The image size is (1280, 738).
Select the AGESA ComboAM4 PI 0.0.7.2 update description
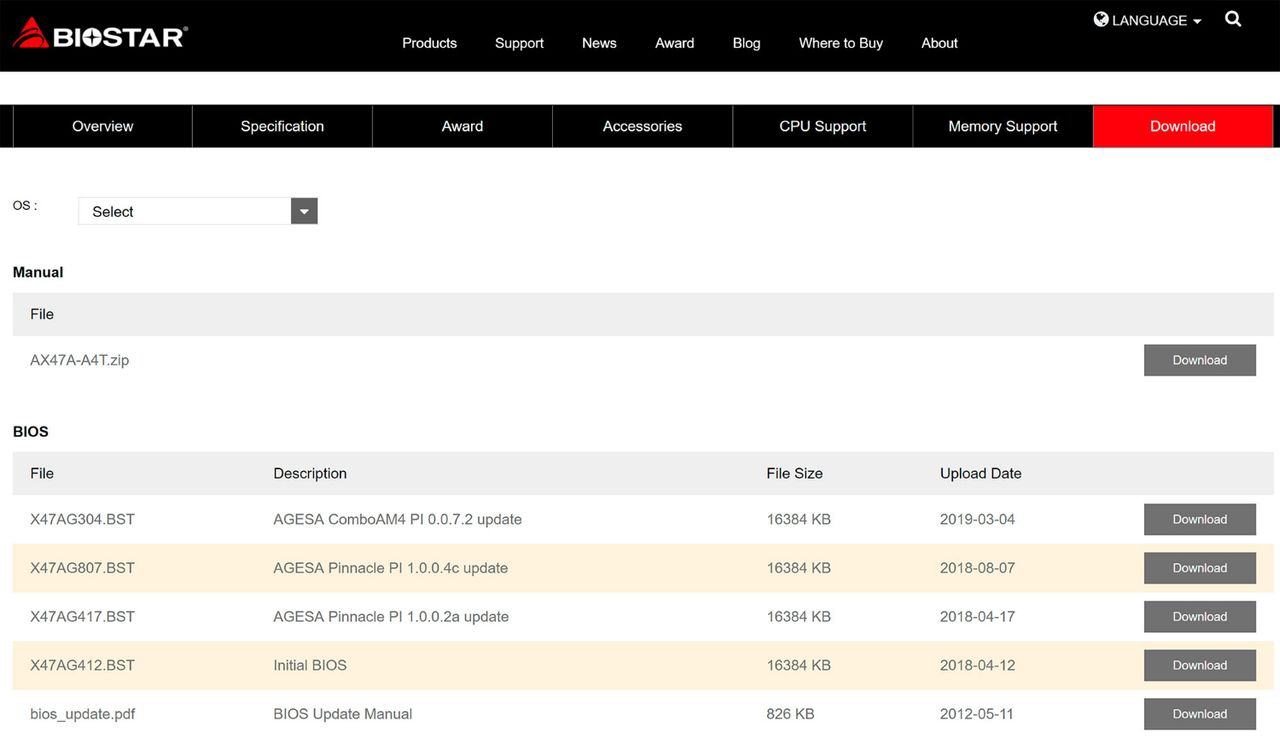pyautogui.click(x=398, y=519)
